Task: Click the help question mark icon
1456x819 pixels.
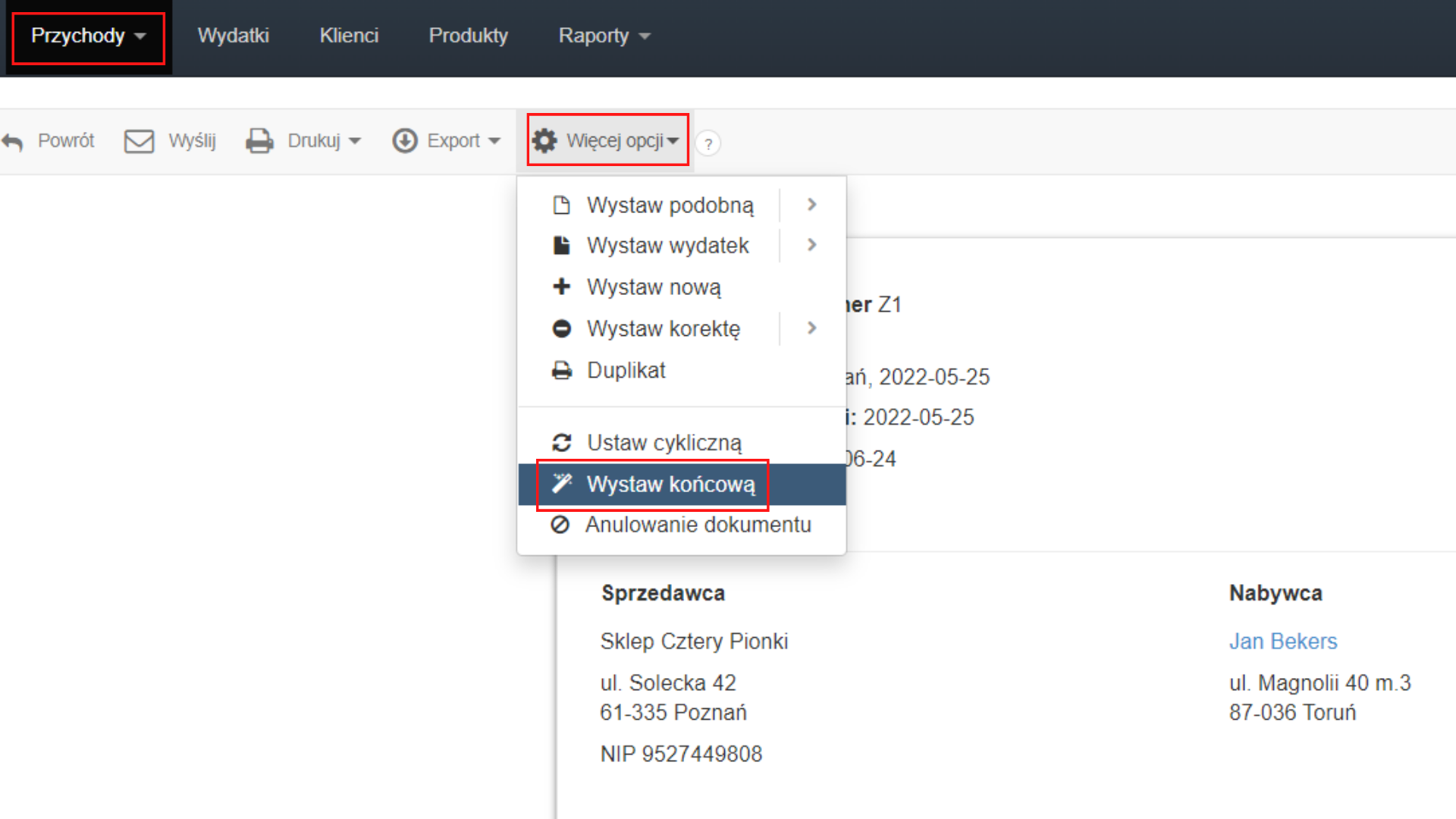Action: pos(708,143)
